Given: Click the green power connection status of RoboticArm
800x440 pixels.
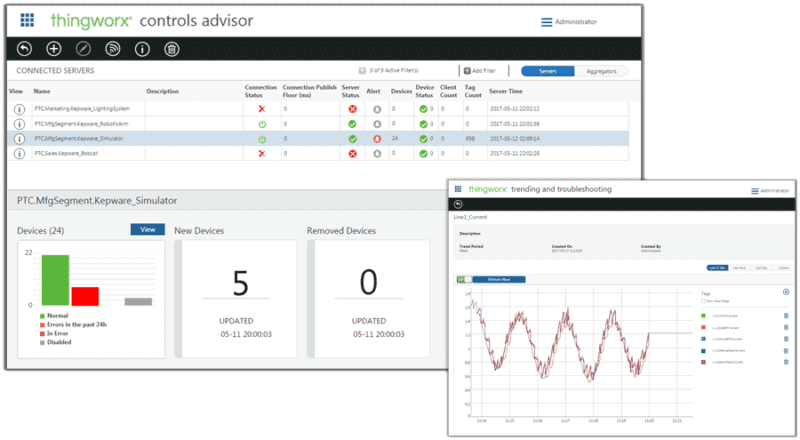Looking at the screenshot, I should (x=262, y=124).
